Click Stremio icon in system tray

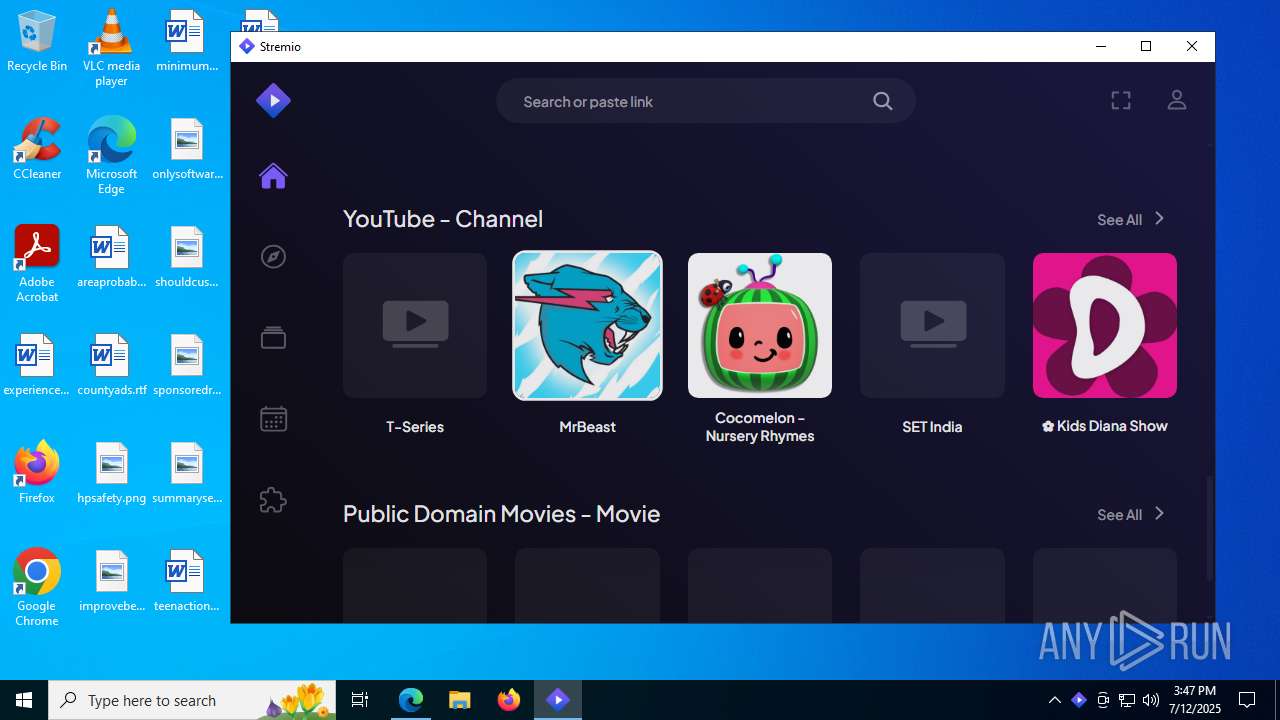(1079, 700)
